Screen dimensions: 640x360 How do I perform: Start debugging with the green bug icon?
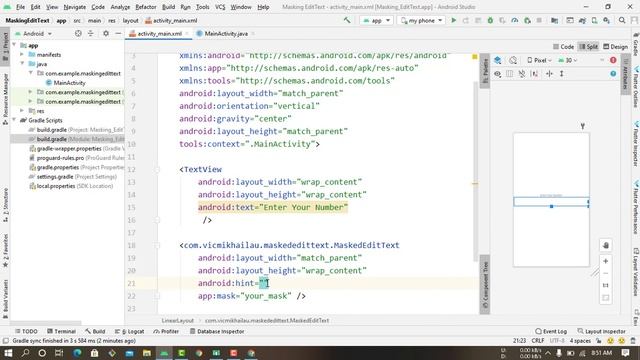[490, 20]
